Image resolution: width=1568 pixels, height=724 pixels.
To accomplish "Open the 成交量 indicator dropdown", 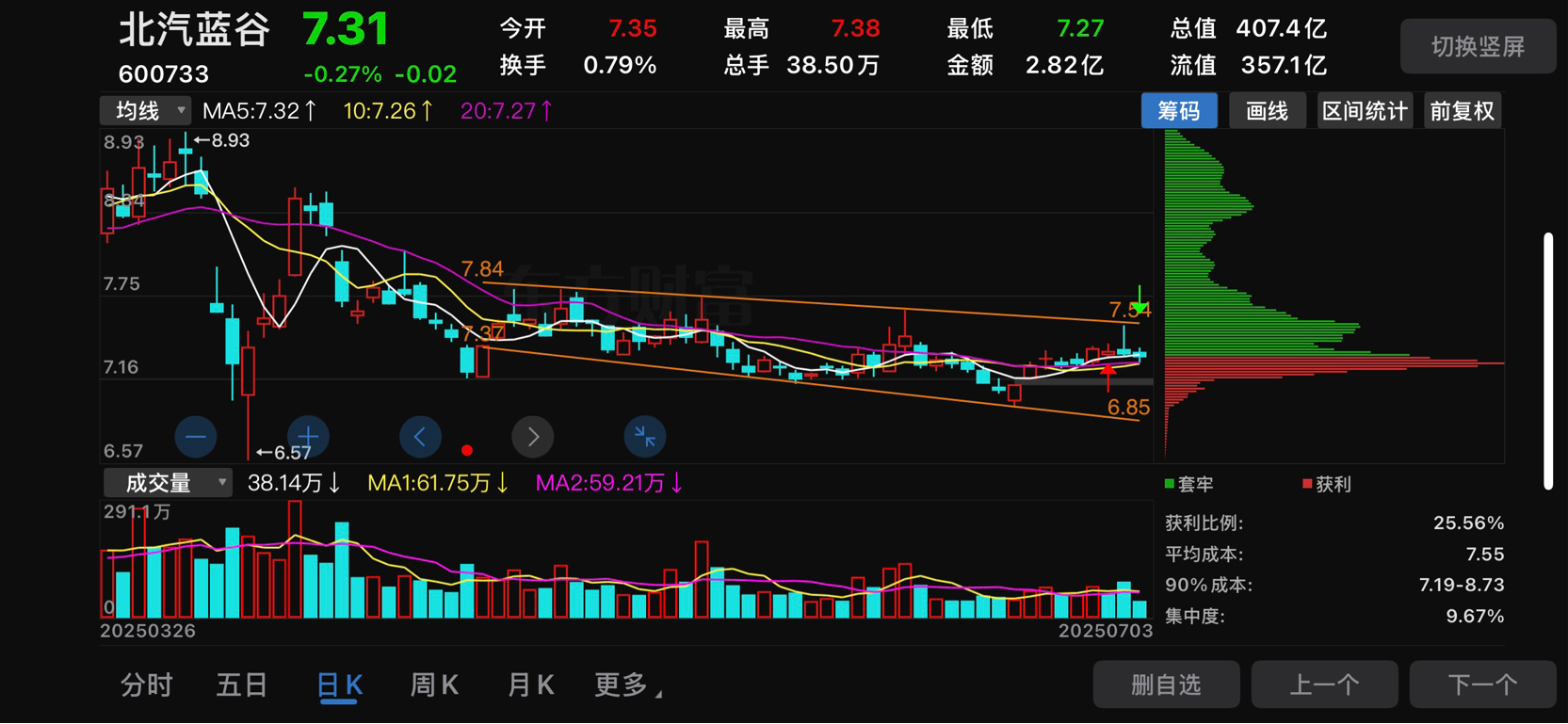I will (x=168, y=483).
